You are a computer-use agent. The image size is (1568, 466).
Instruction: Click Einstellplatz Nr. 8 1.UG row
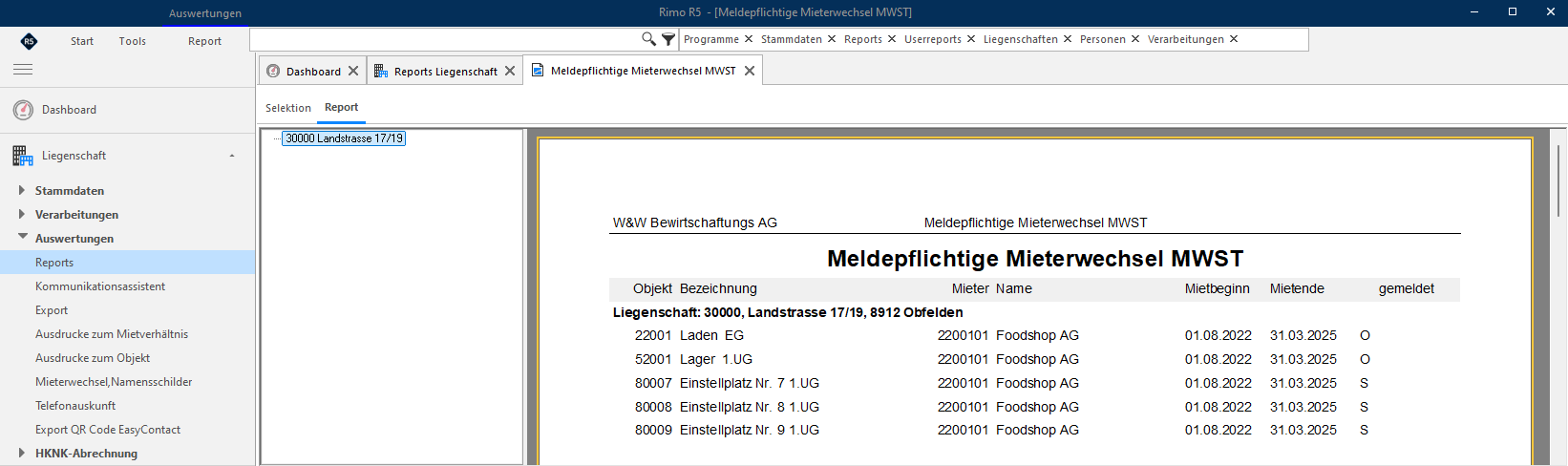click(x=1034, y=407)
